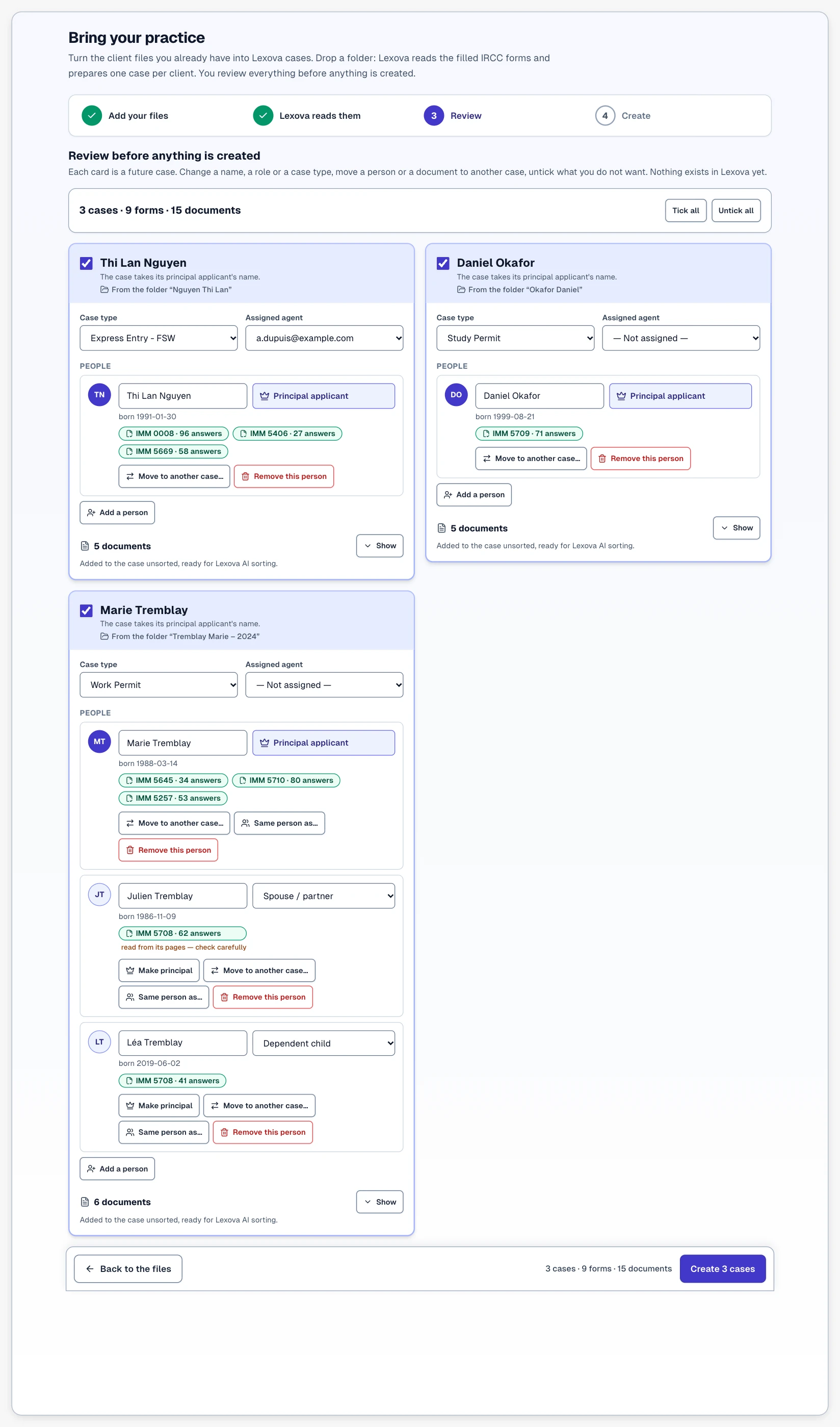Click the IMM 5669 · 58 answers form chip

coord(173,451)
